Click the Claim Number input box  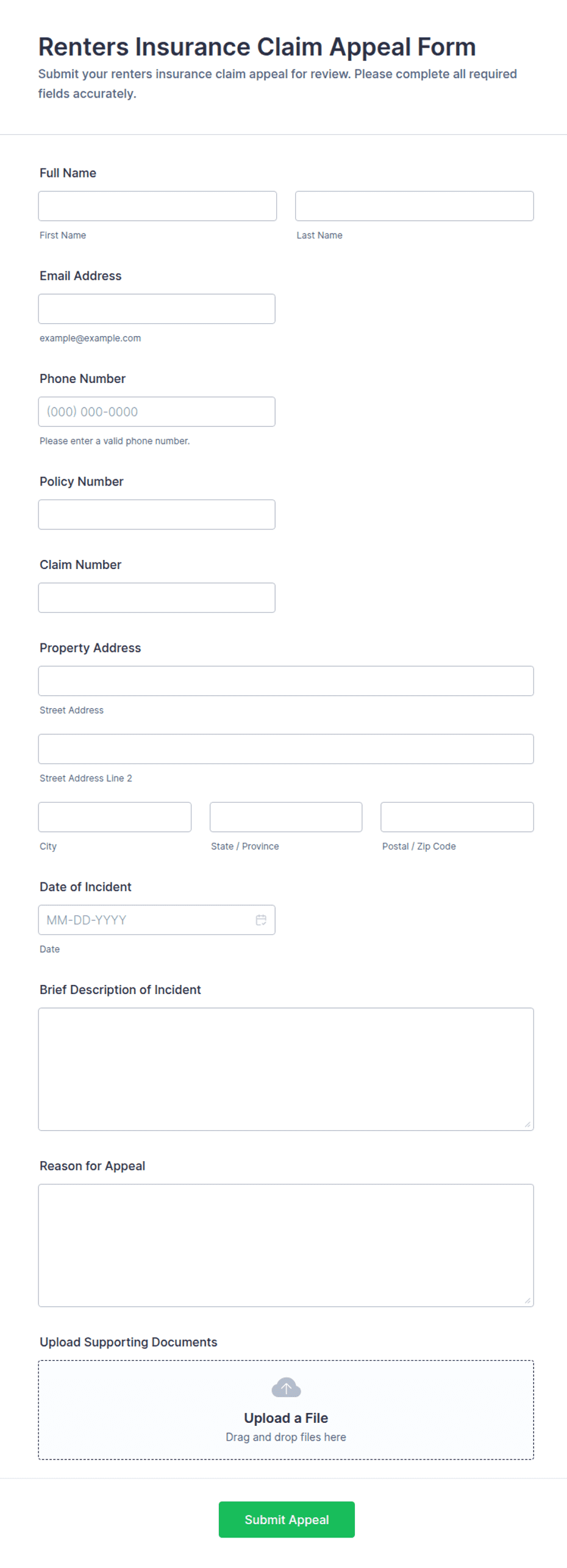[x=157, y=598]
